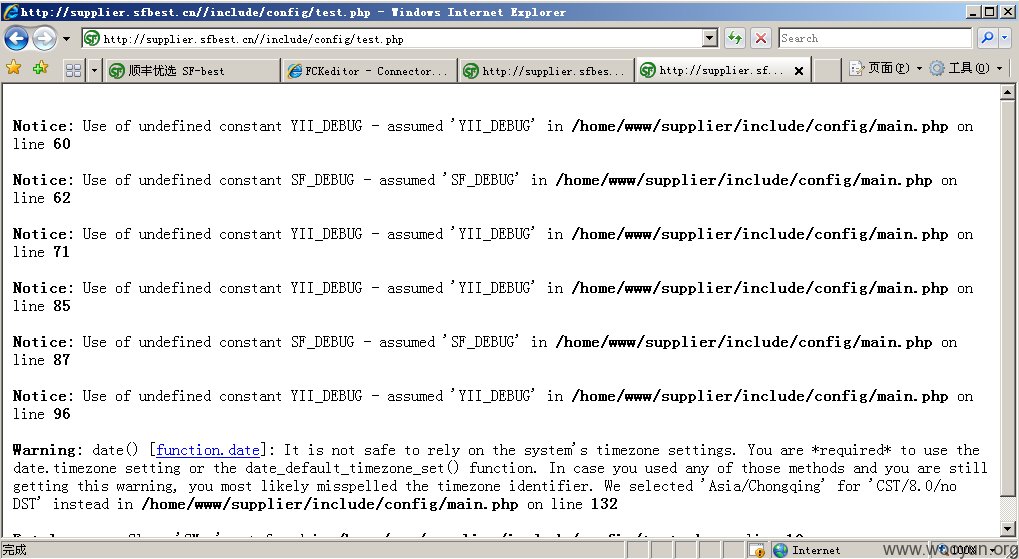Viewport: 1019px width, 559px height.
Task: Click the SF_DEBUG notice for line 87
Action: 485,350
